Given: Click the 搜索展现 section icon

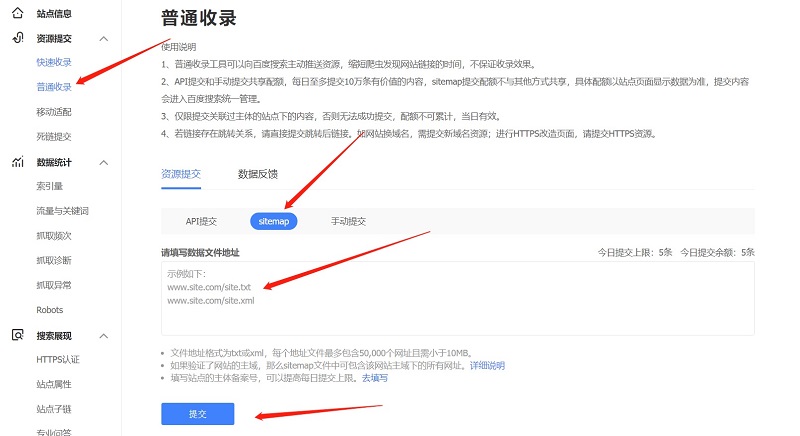Looking at the screenshot, I should point(18,335).
